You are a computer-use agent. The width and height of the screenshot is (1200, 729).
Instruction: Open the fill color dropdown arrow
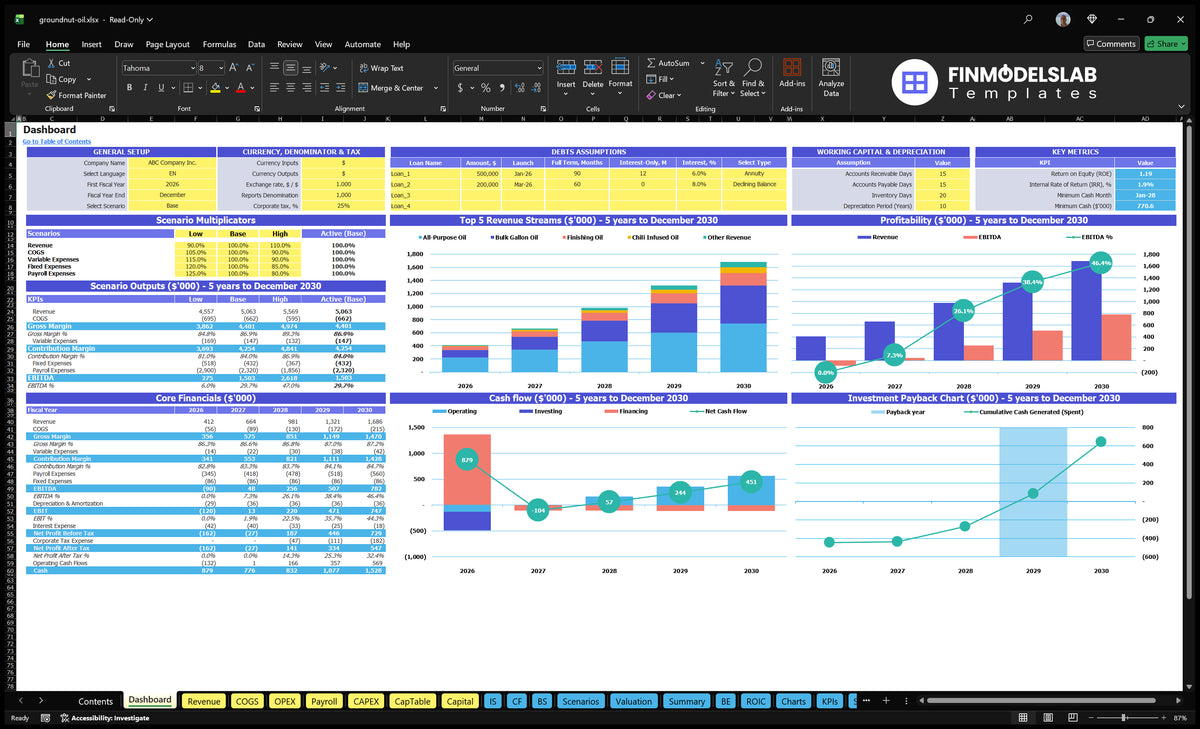click(x=226, y=88)
